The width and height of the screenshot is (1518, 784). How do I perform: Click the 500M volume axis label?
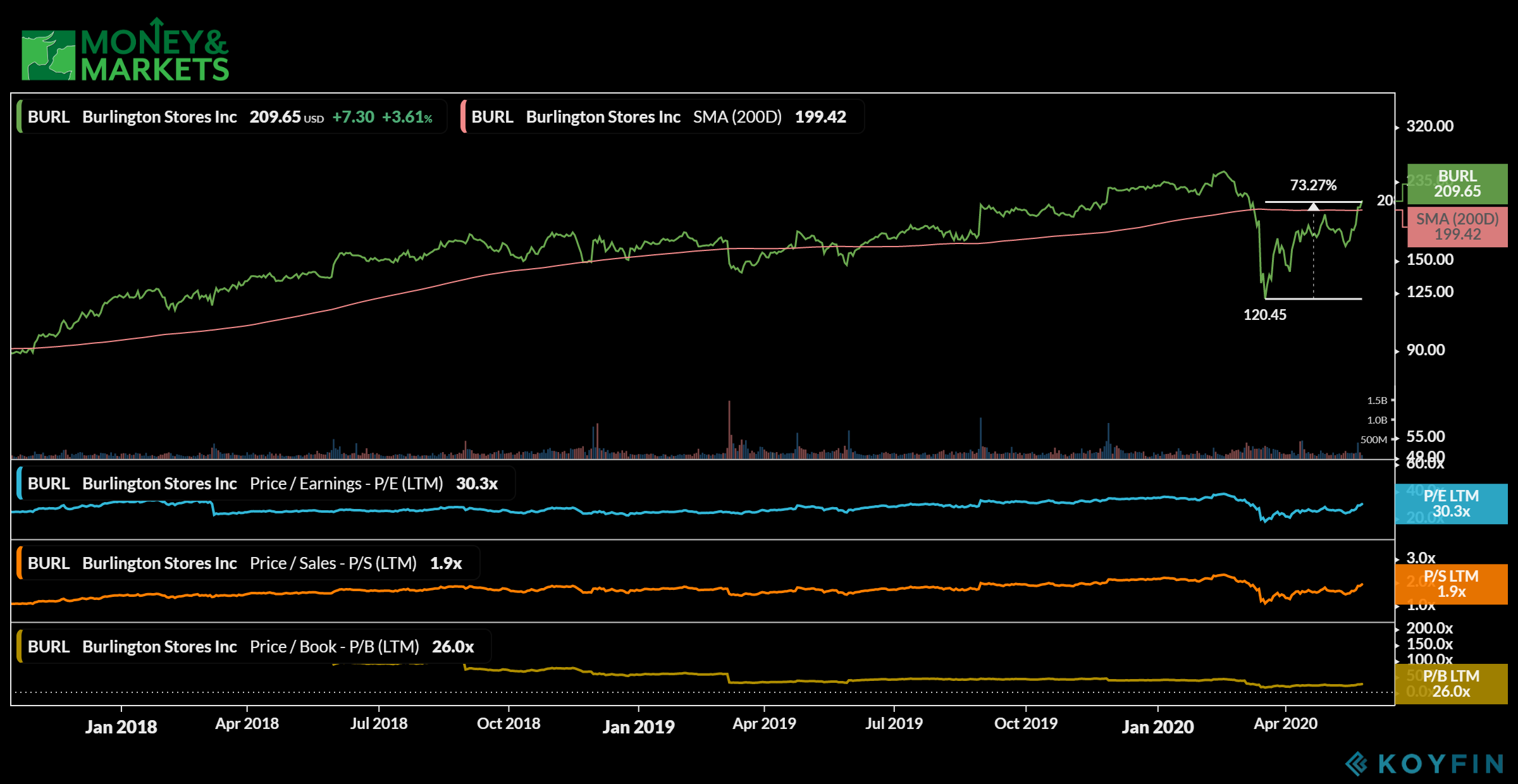click(x=1374, y=440)
